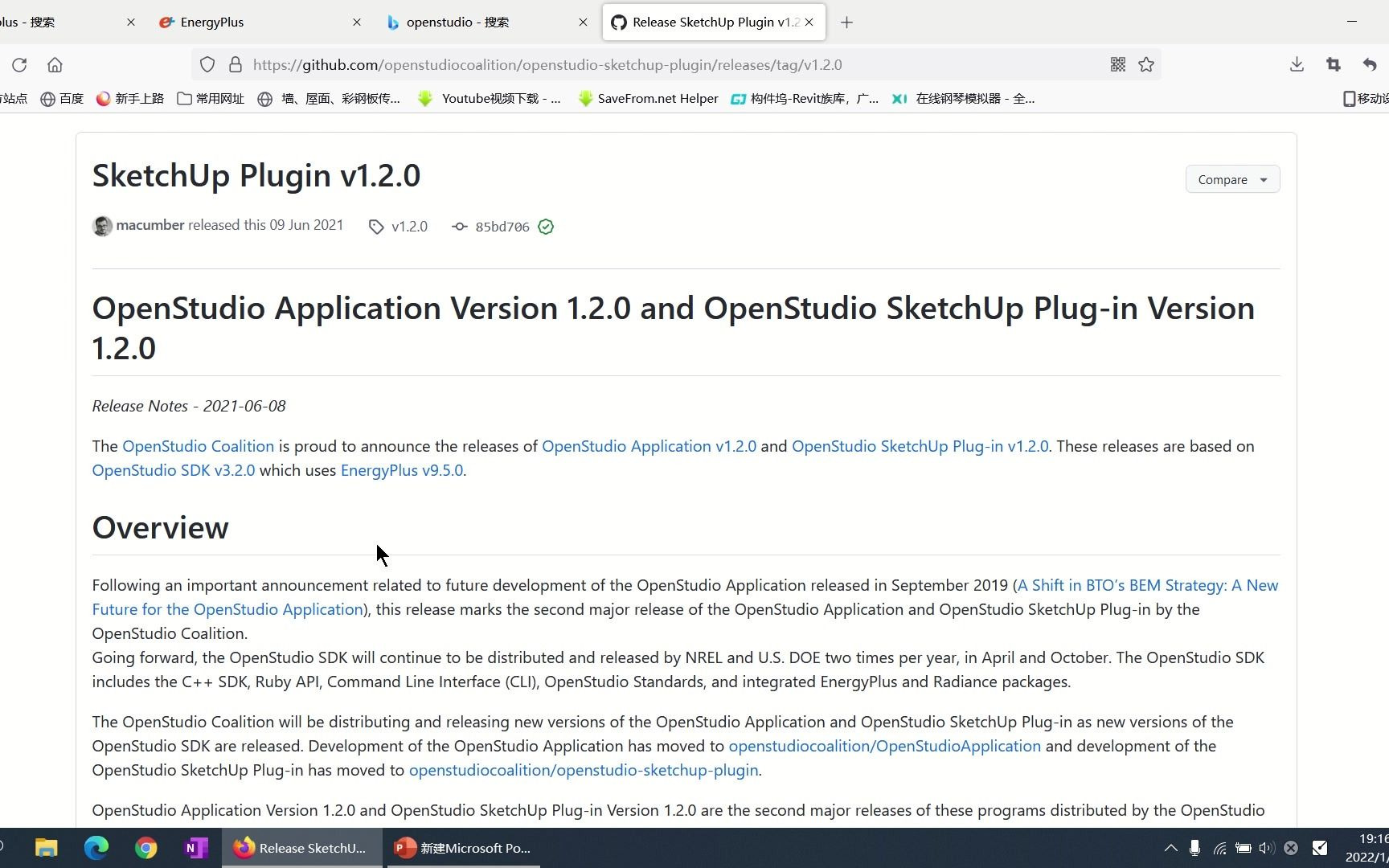Reload the current page
Image resolution: width=1389 pixels, height=868 pixels.
19,64
